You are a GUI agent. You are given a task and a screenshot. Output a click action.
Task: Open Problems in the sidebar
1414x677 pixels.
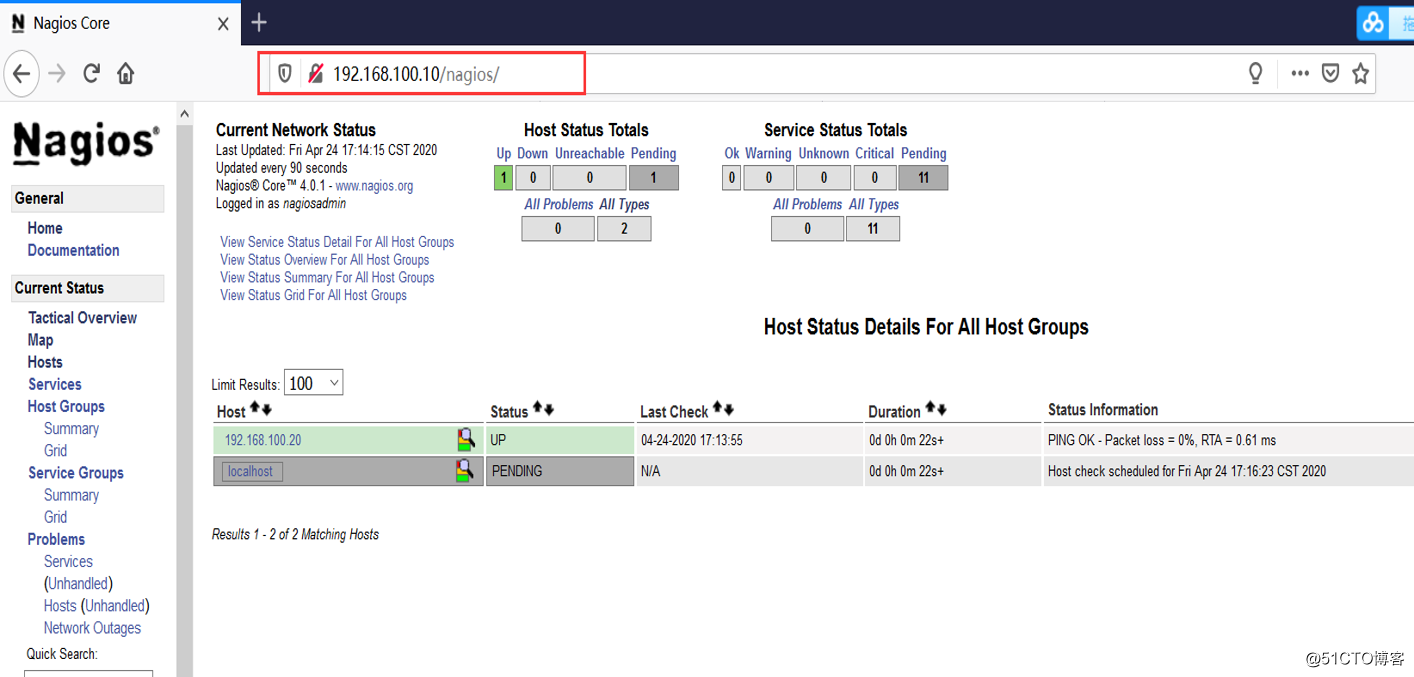coord(56,539)
